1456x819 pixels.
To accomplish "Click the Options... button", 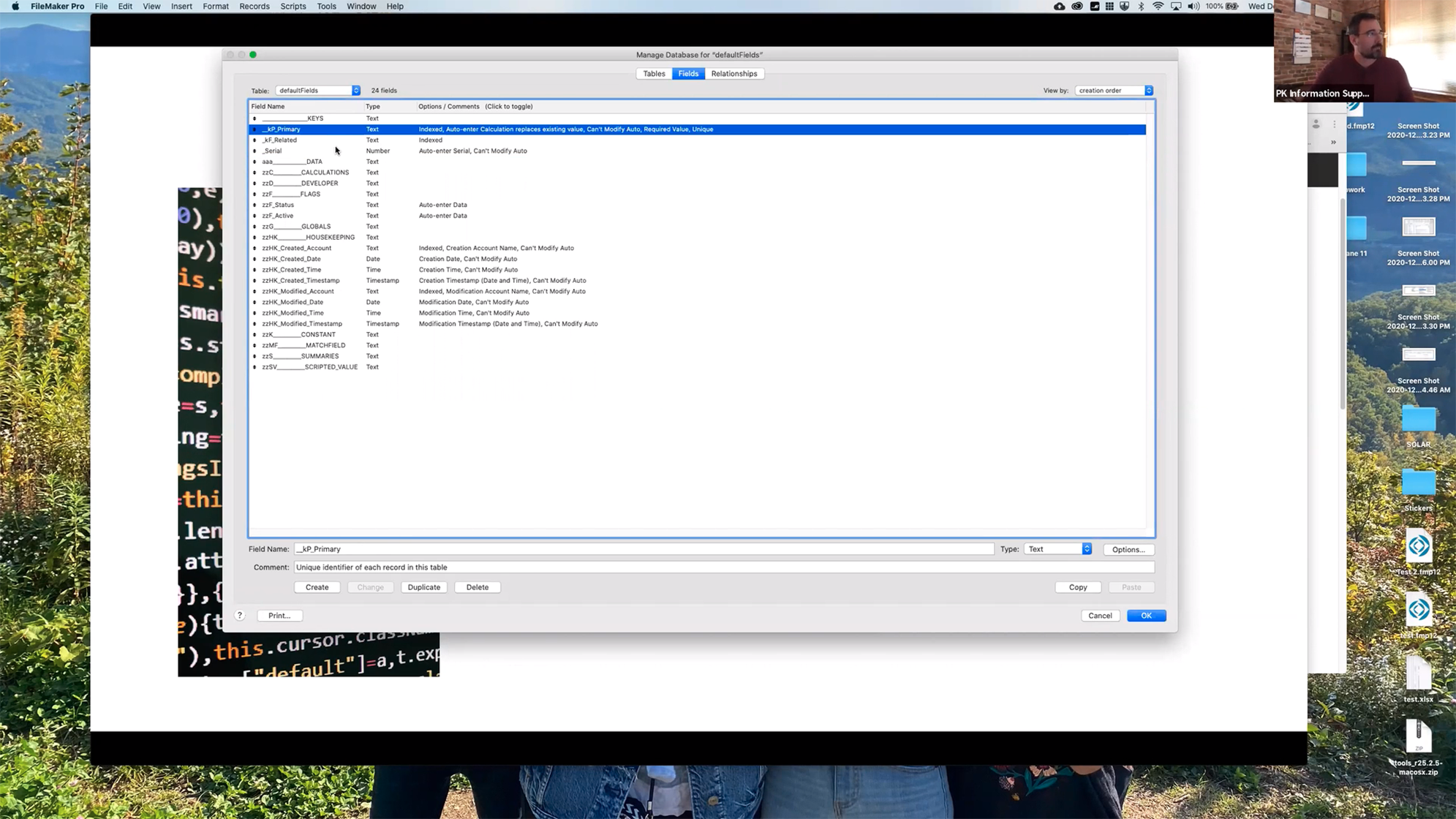I will [1128, 549].
